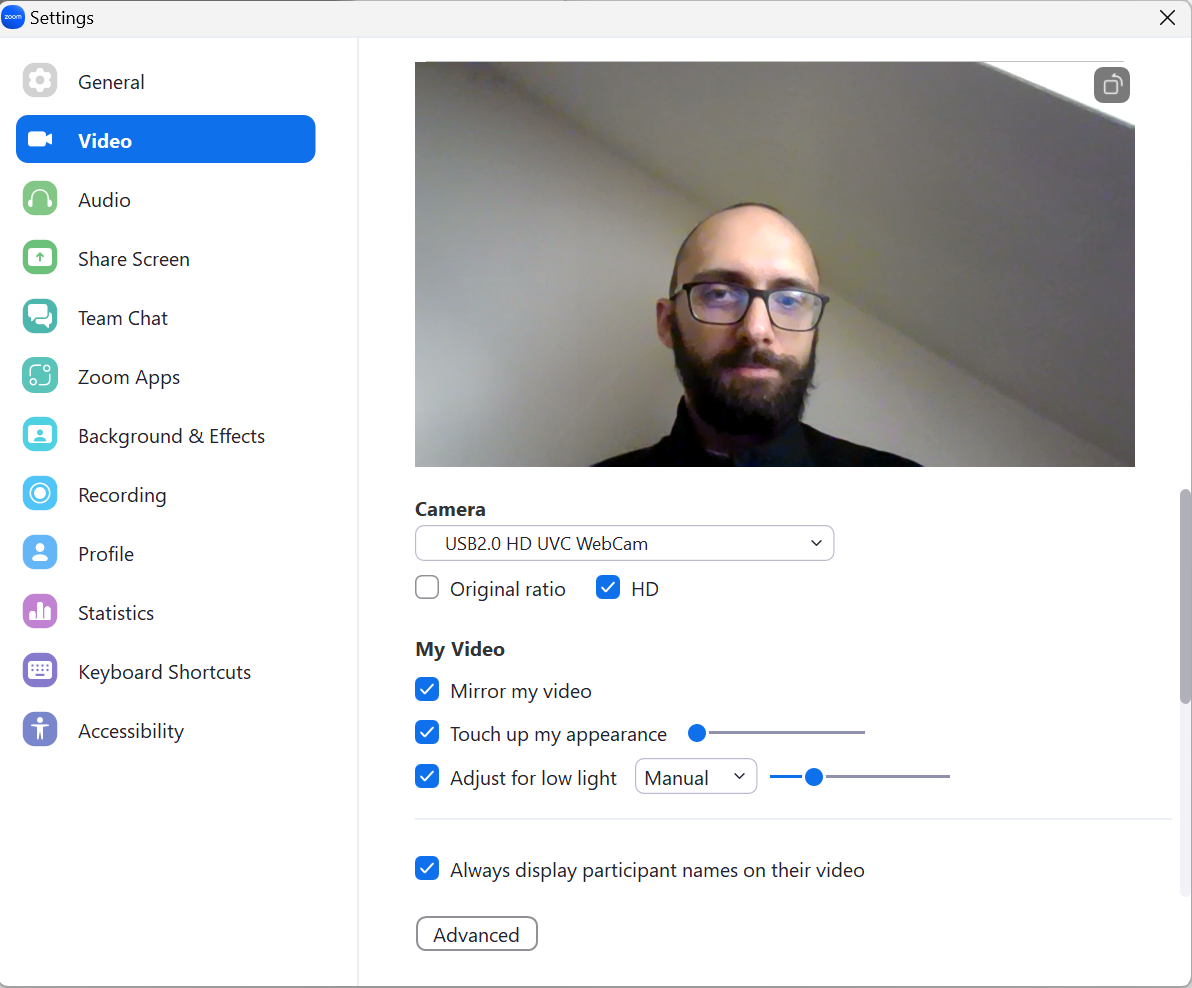Click the Camera section heading
1192x988 pixels.
coord(450,509)
